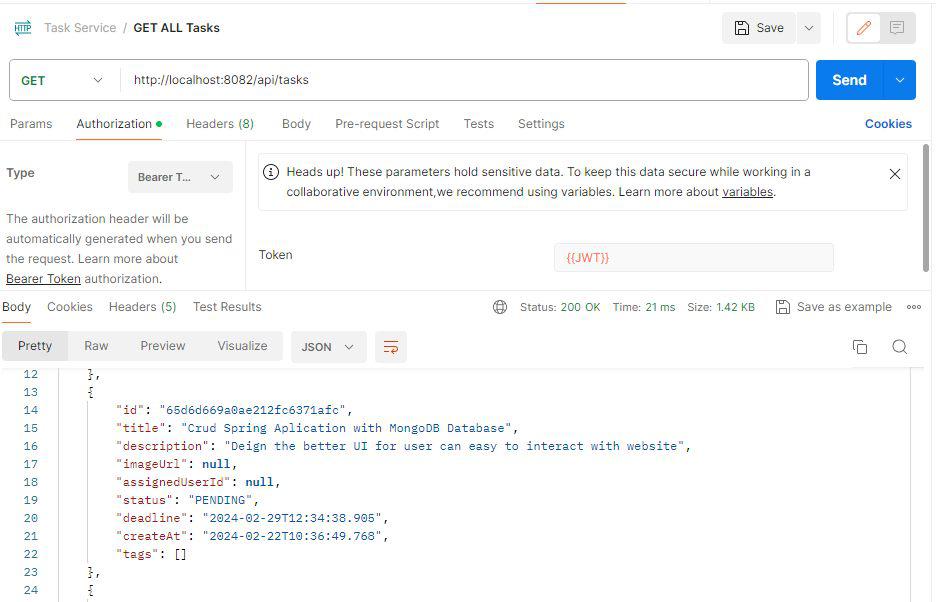Click the Task Service collection HTTP icon
The width and height of the screenshot is (936, 602).
coord(22,27)
